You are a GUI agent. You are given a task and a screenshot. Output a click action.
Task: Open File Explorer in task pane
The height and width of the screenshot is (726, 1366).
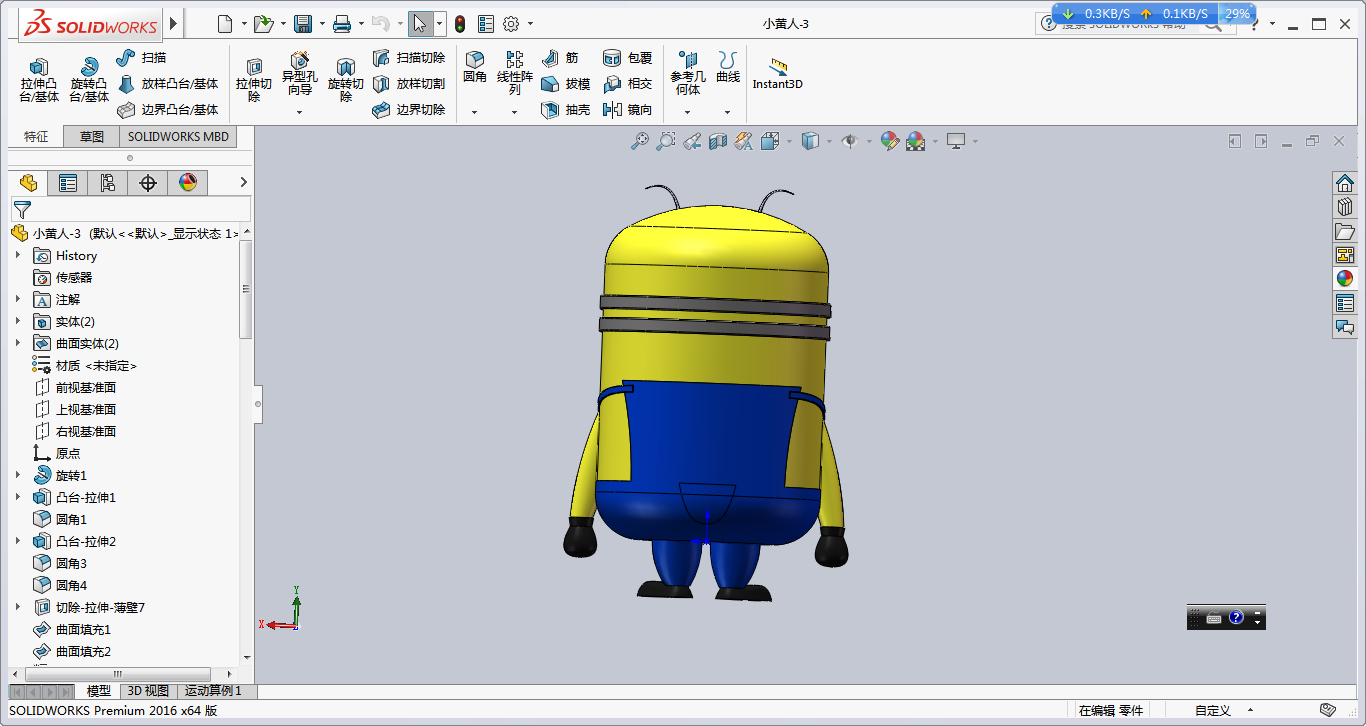click(x=1345, y=231)
